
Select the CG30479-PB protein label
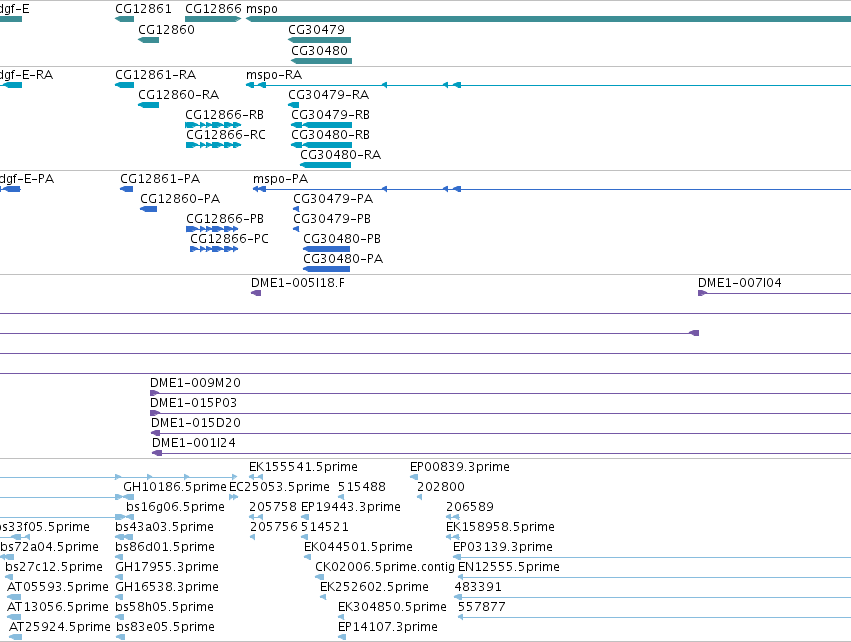coord(332,219)
